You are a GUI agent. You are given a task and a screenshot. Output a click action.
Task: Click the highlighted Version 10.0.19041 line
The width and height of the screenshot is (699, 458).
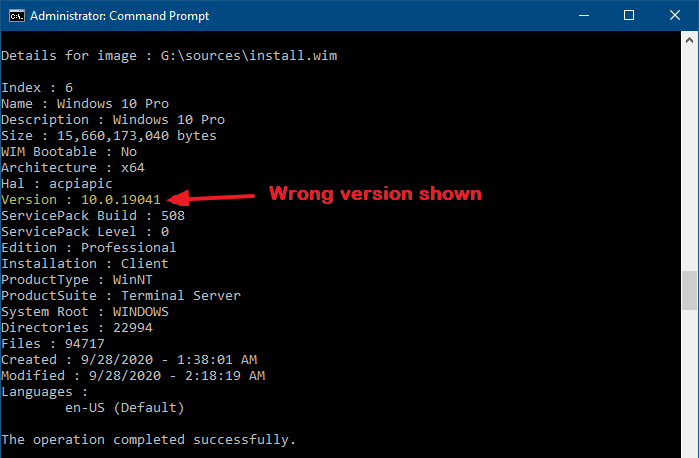click(x=81, y=199)
